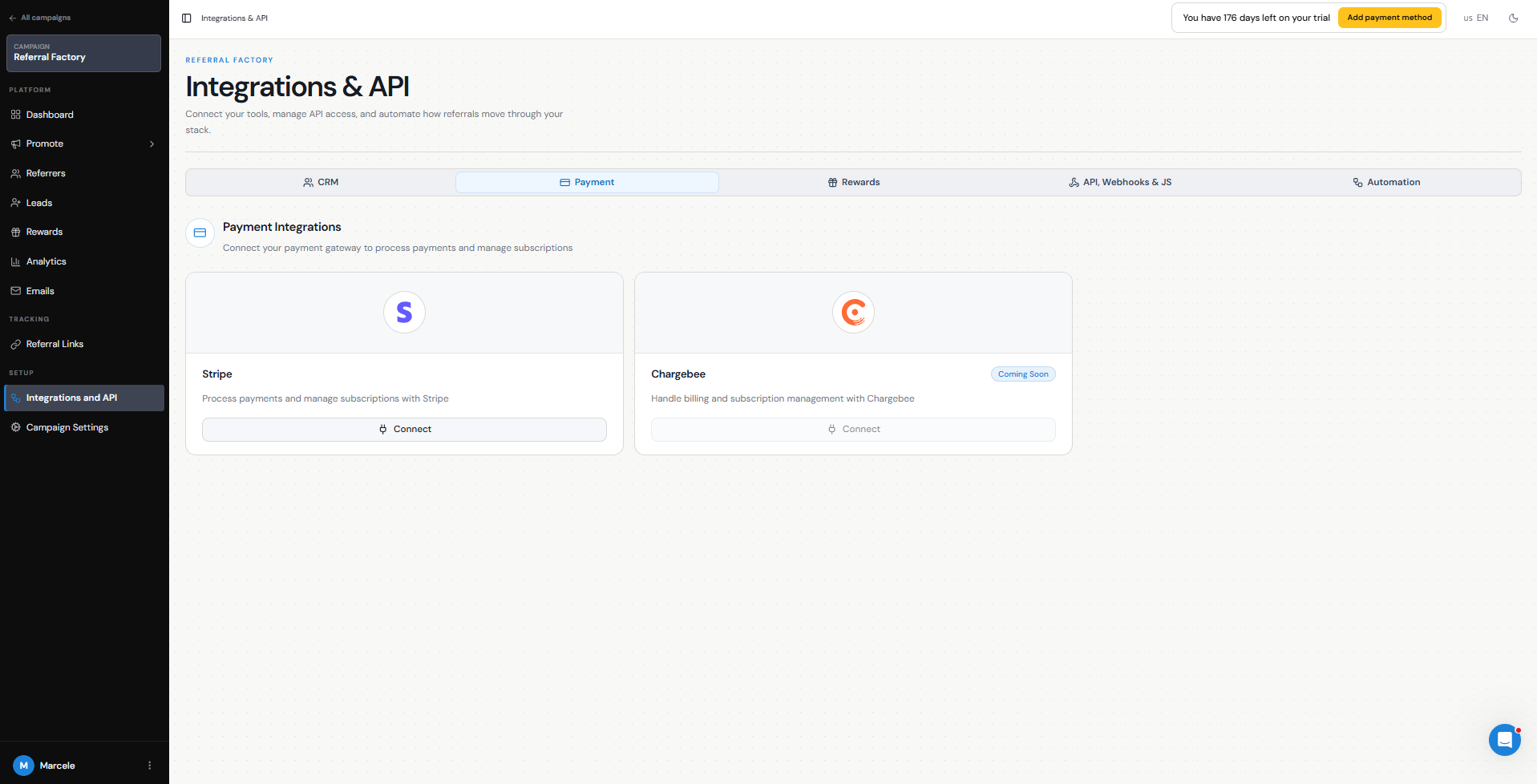Switch to the CRM tab
Screen dimensions: 1537x784
321,182
